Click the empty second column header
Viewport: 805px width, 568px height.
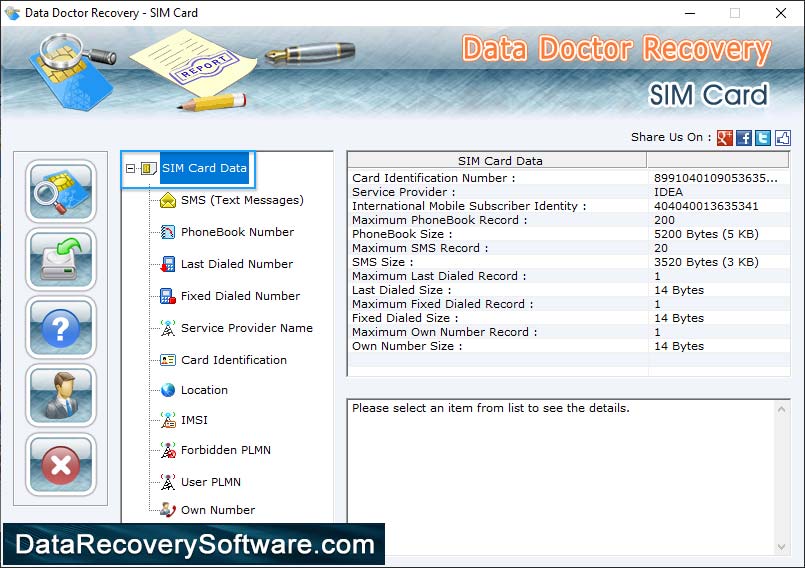[x=718, y=161]
